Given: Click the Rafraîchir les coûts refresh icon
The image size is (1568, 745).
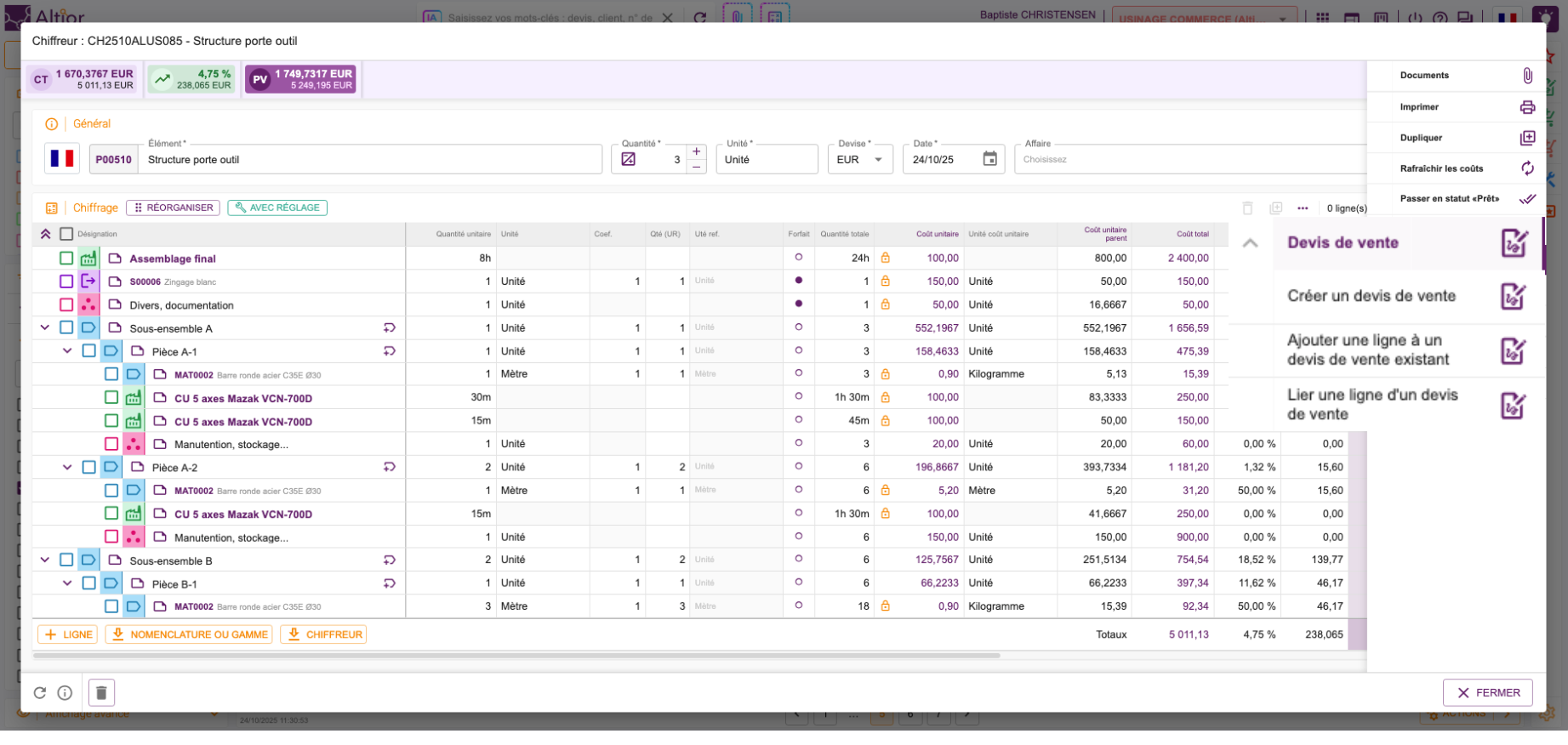Looking at the screenshot, I should [x=1527, y=168].
